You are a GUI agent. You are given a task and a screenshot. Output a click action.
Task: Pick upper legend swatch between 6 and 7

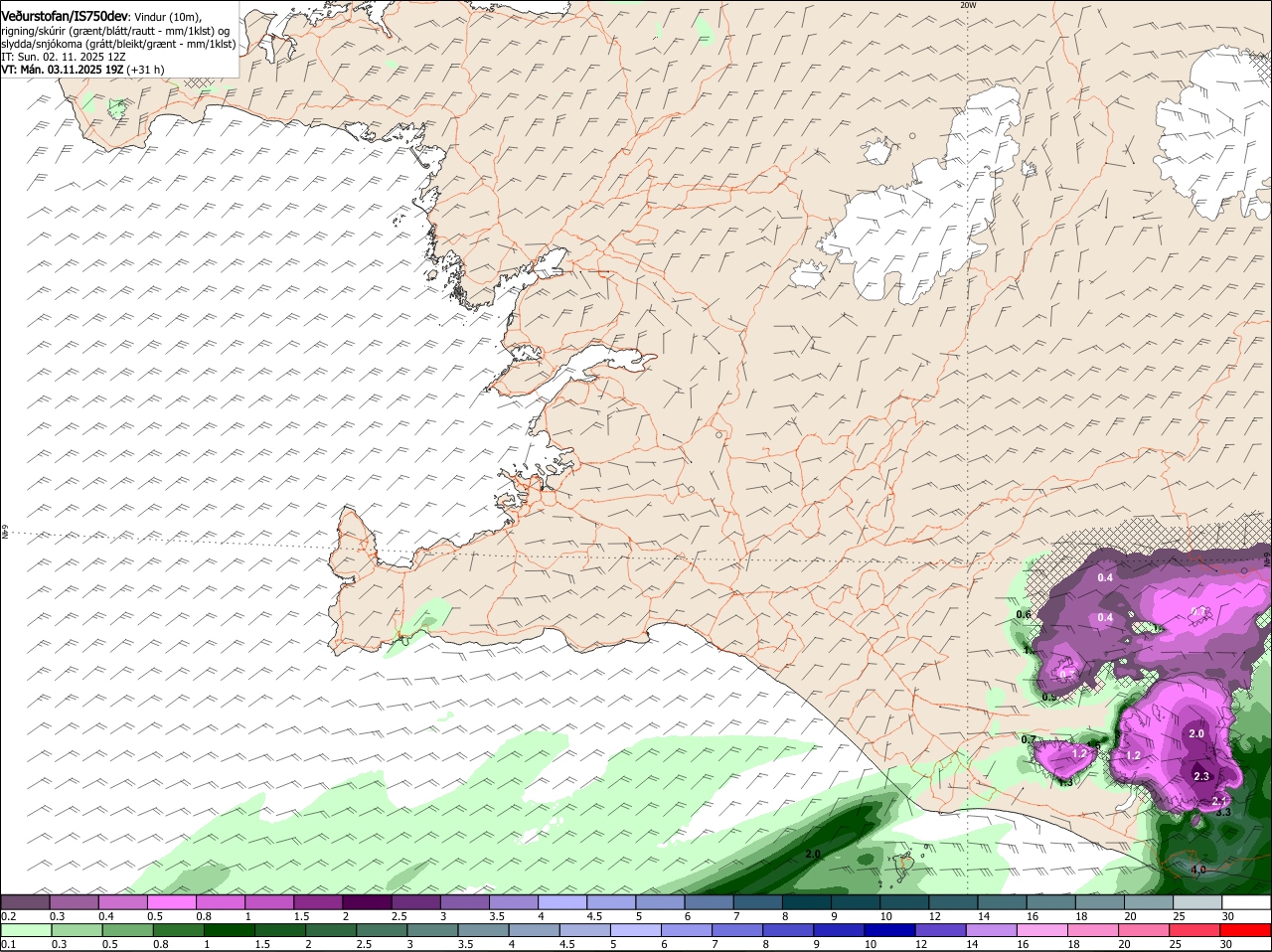[x=709, y=902]
